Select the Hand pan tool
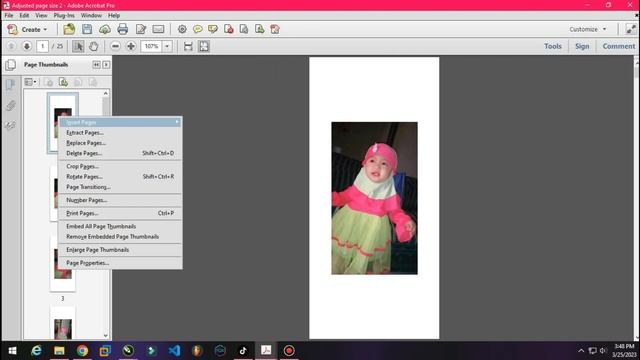Screen dimensions: 640x360 [93, 46]
